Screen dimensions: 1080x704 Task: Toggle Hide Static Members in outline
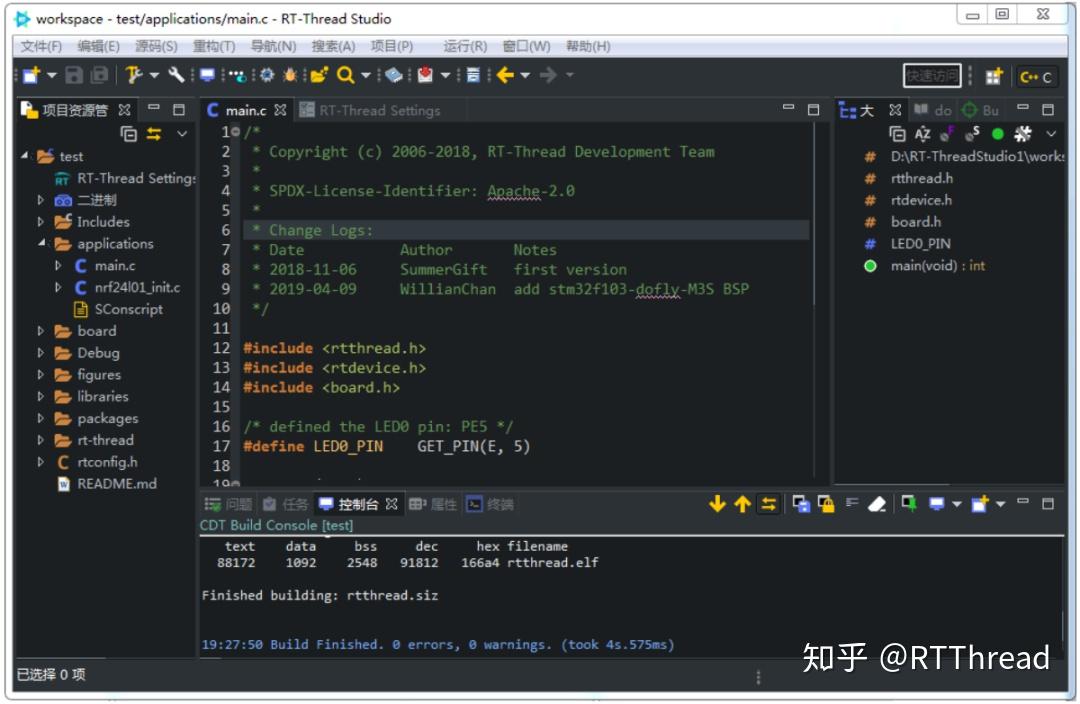point(972,134)
